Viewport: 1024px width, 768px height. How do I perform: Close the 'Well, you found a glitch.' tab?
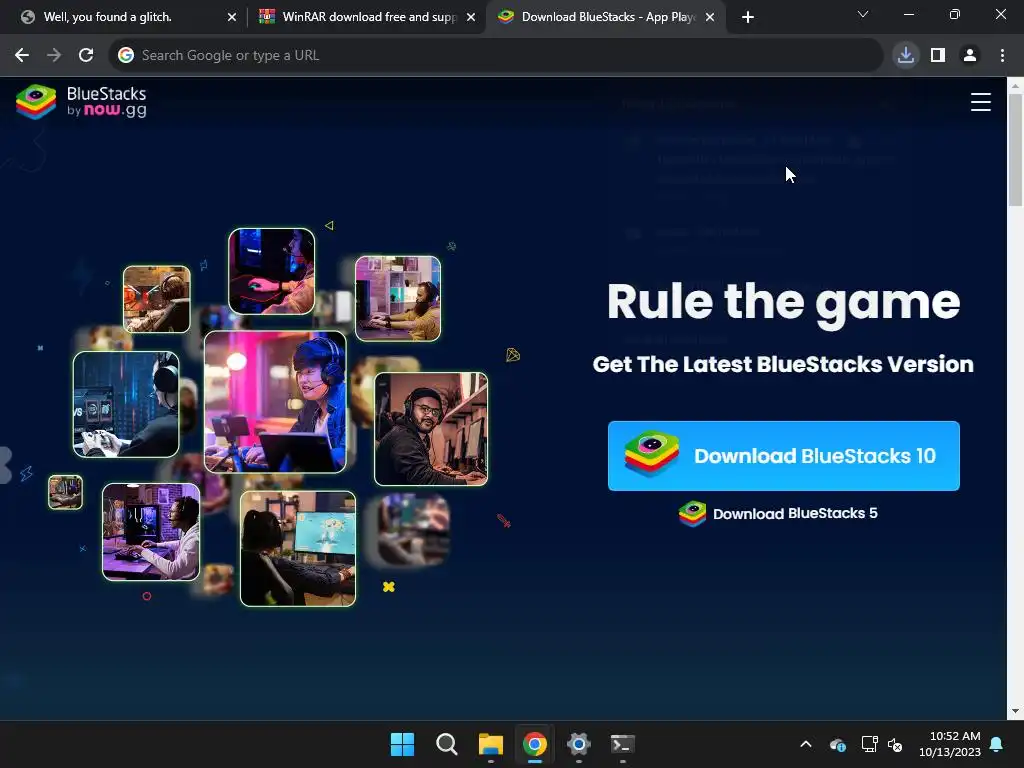coord(231,17)
